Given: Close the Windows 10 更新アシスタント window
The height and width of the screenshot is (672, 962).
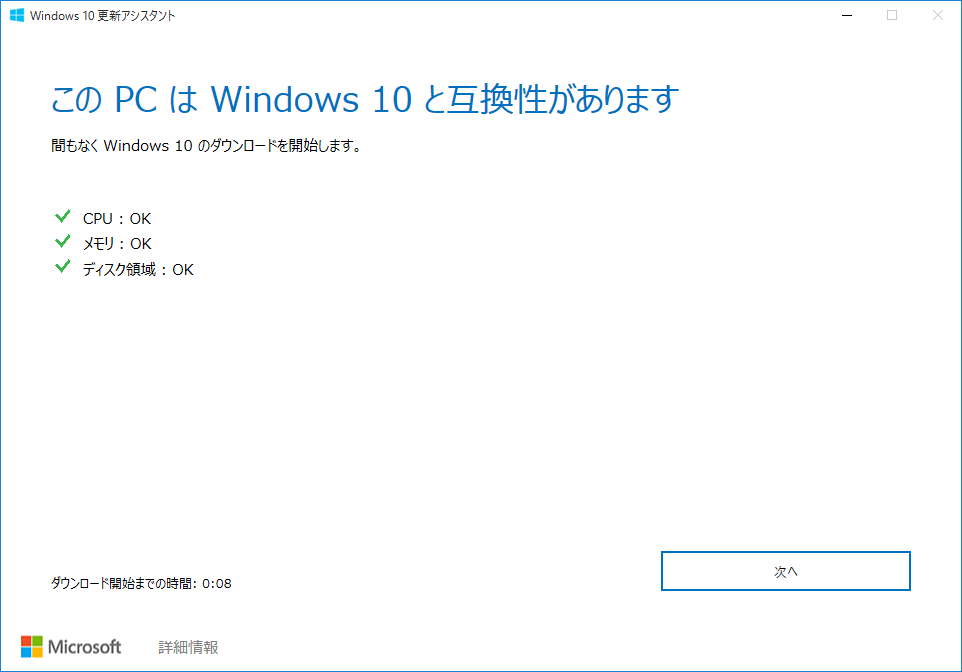Looking at the screenshot, I should point(937,15).
